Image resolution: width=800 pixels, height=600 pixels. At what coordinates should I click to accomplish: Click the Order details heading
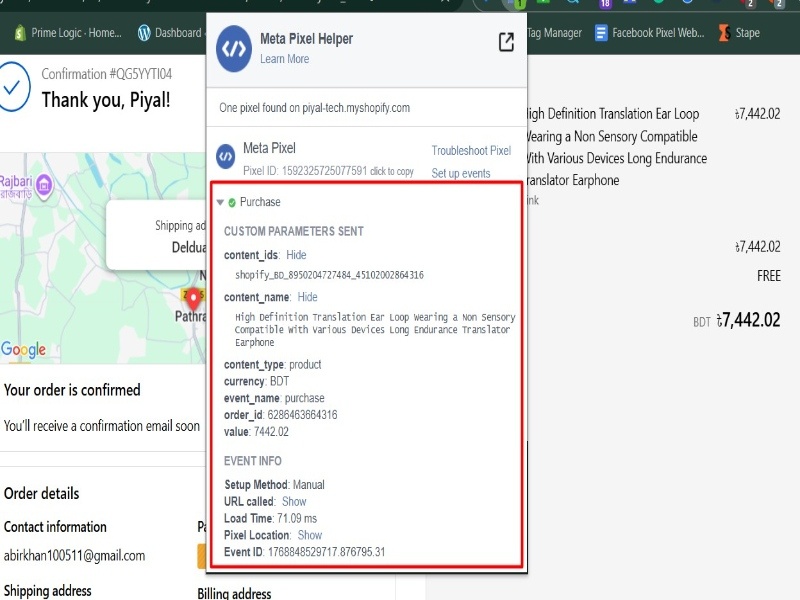(x=41, y=494)
